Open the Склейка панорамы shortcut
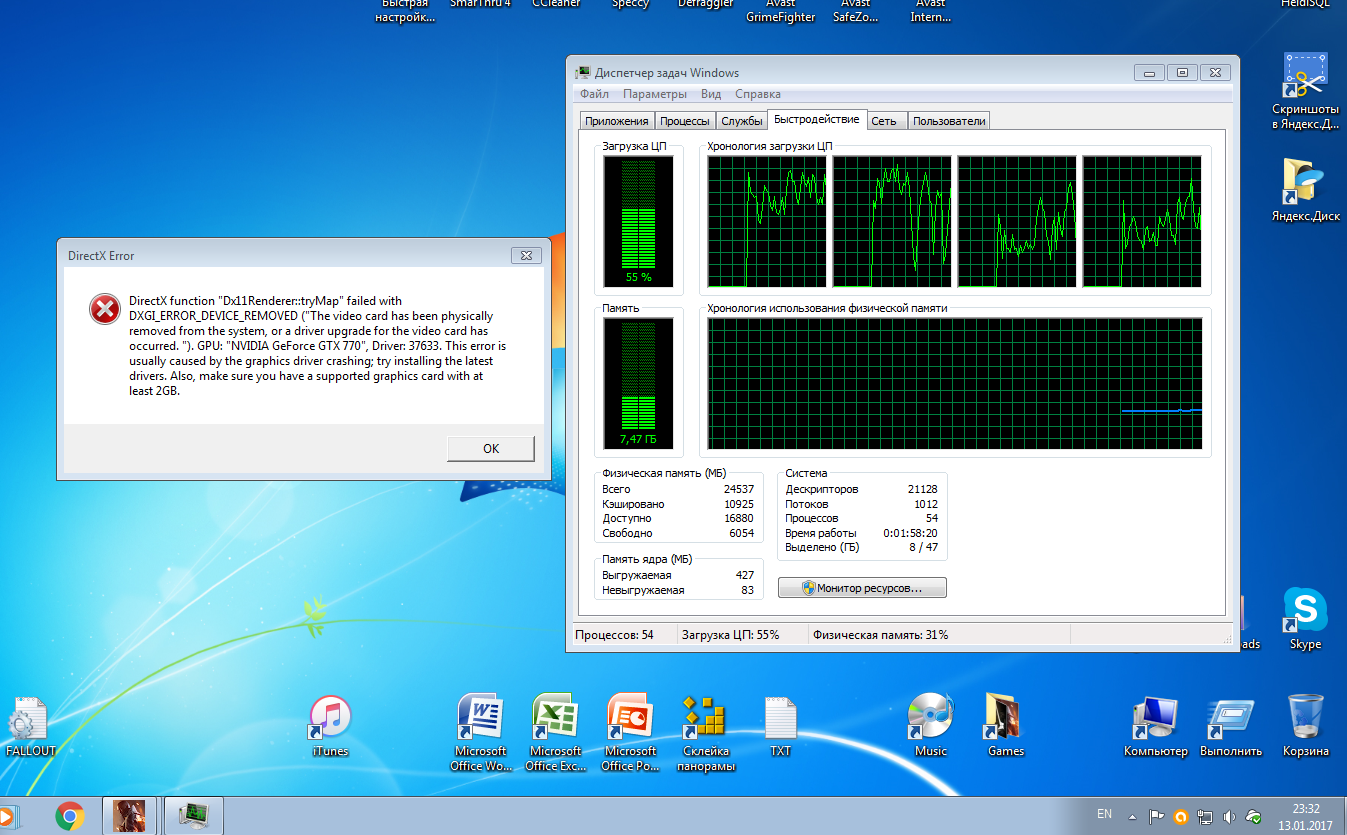 [x=706, y=732]
